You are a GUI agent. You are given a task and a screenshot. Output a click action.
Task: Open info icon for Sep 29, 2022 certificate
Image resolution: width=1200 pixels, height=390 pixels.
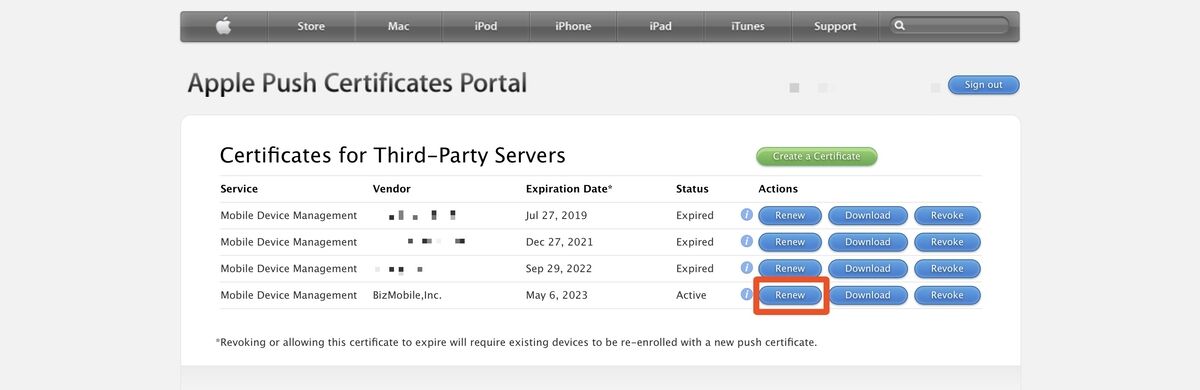tap(746, 268)
